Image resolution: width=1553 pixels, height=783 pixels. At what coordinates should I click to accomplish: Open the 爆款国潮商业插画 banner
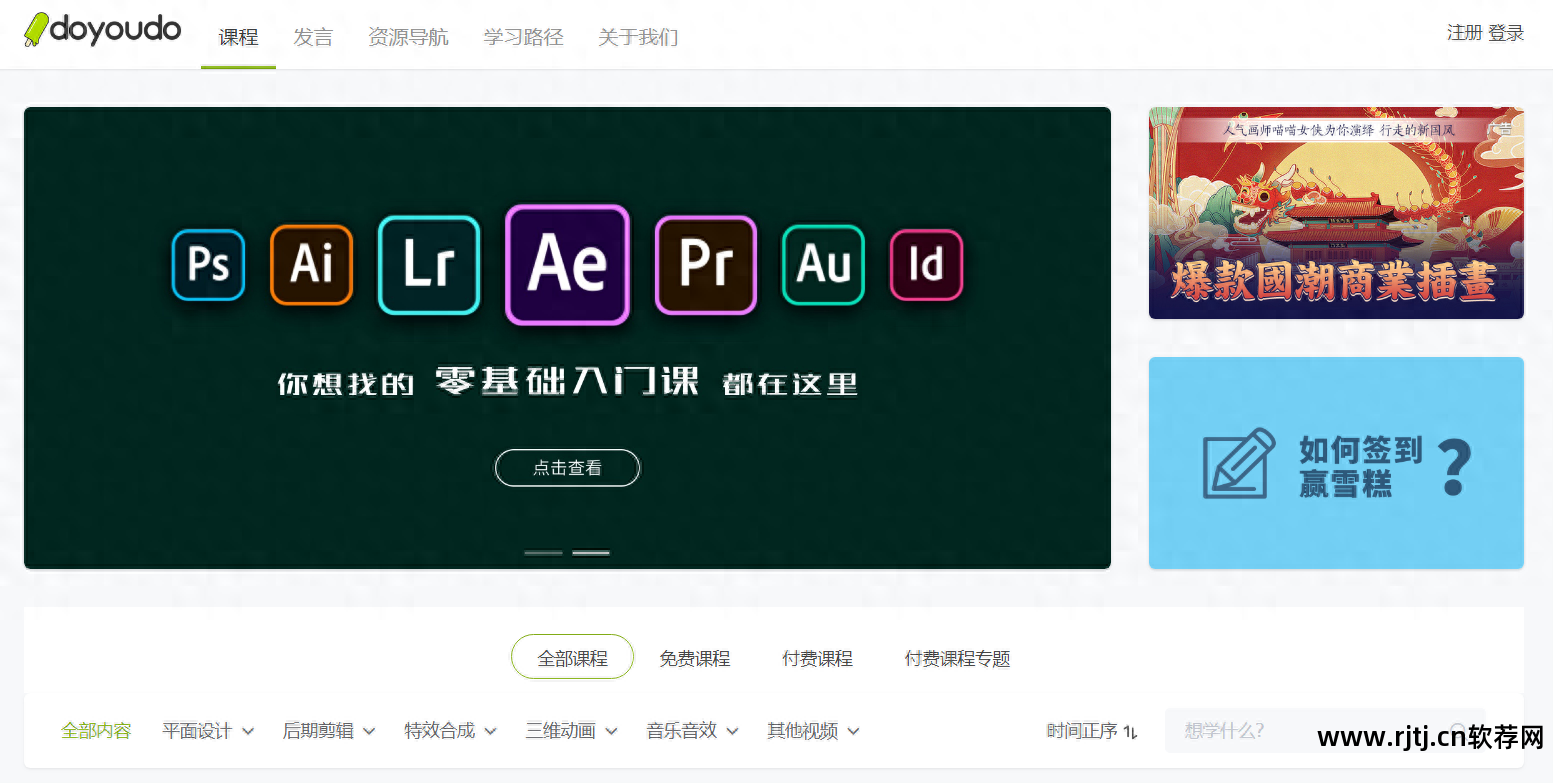tap(1336, 213)
